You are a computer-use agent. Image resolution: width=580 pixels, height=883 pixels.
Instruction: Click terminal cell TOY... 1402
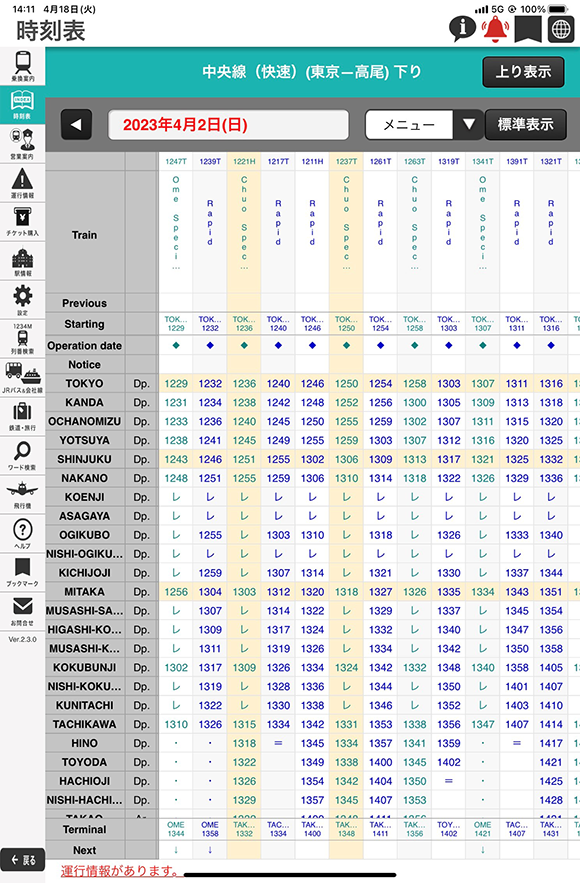click(x=449, y=829)
